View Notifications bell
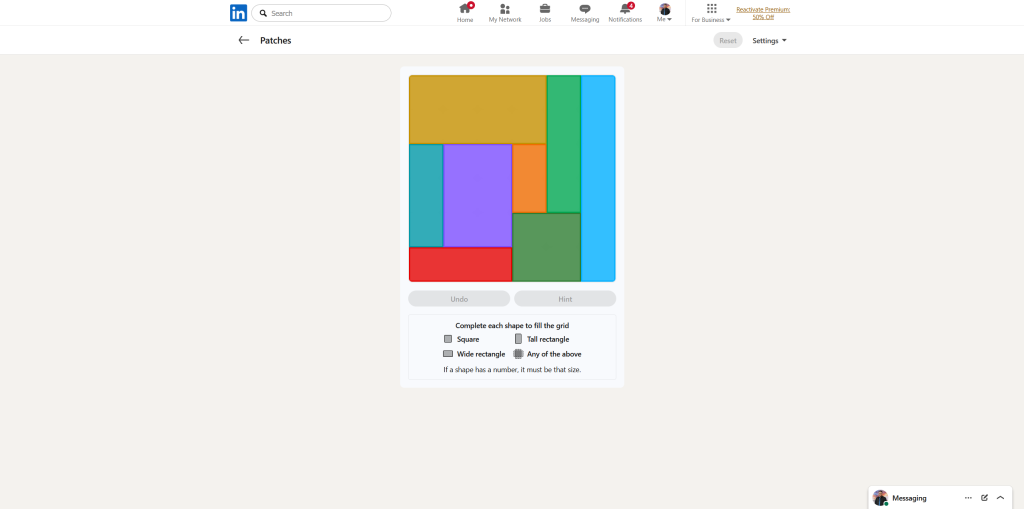 point(625,13)
